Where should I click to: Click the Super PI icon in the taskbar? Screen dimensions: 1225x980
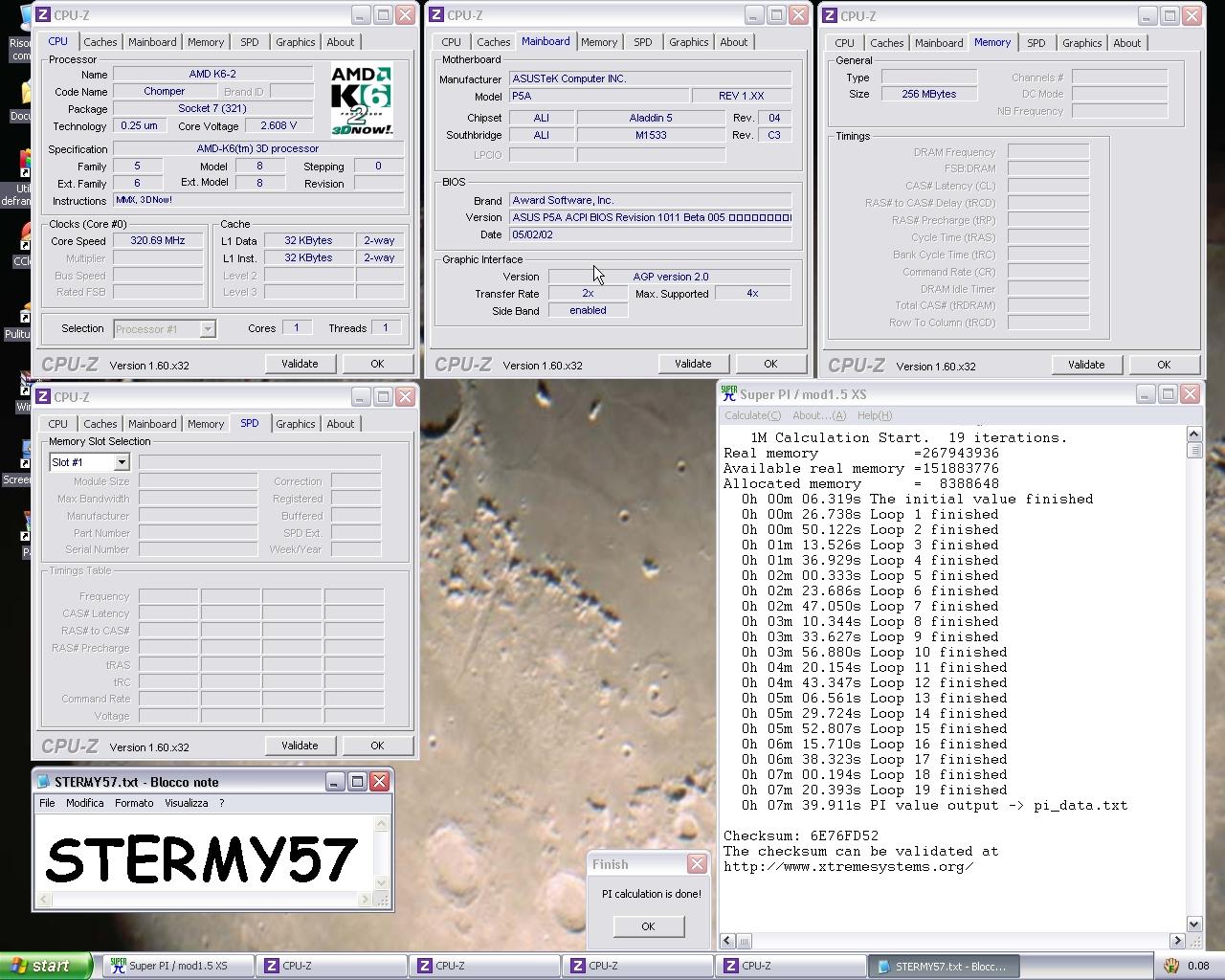pyautogui.click(x=118, y=966)
